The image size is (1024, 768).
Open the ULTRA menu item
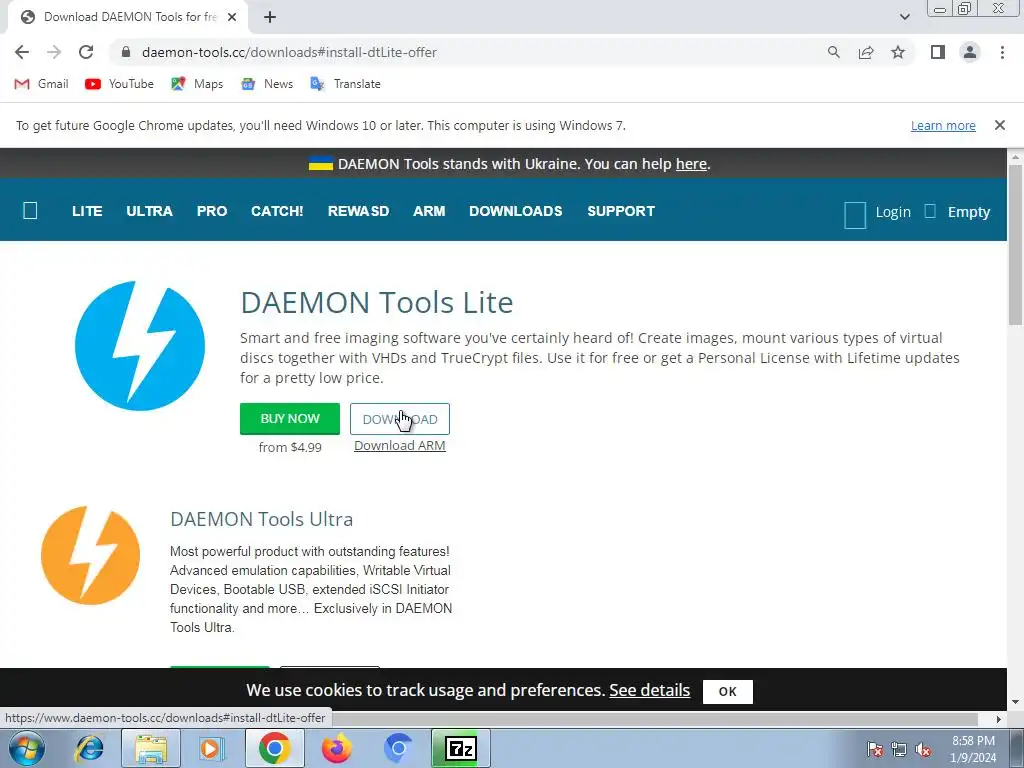click(x=150, y=211)
